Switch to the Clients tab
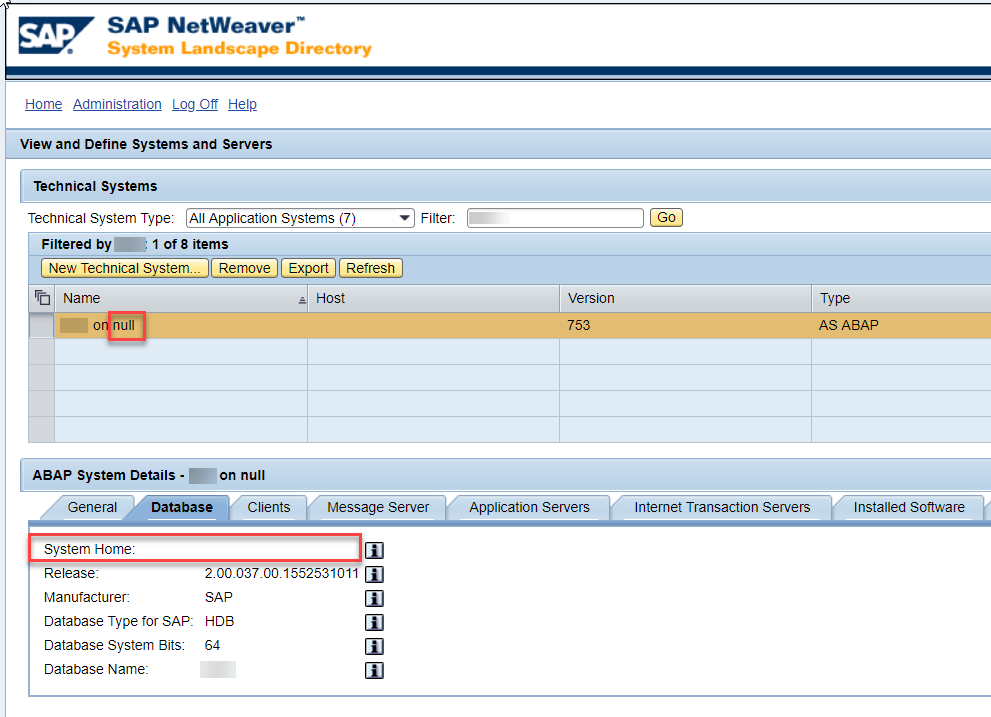Screen dimensions: 991x717 (269, 507)
